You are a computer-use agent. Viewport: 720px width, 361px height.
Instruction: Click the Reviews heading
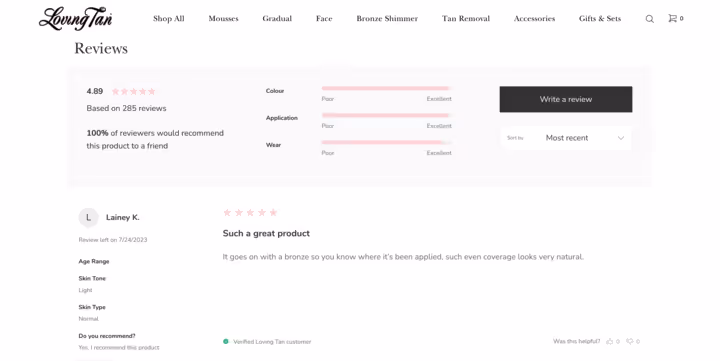(x=101, y=48)
